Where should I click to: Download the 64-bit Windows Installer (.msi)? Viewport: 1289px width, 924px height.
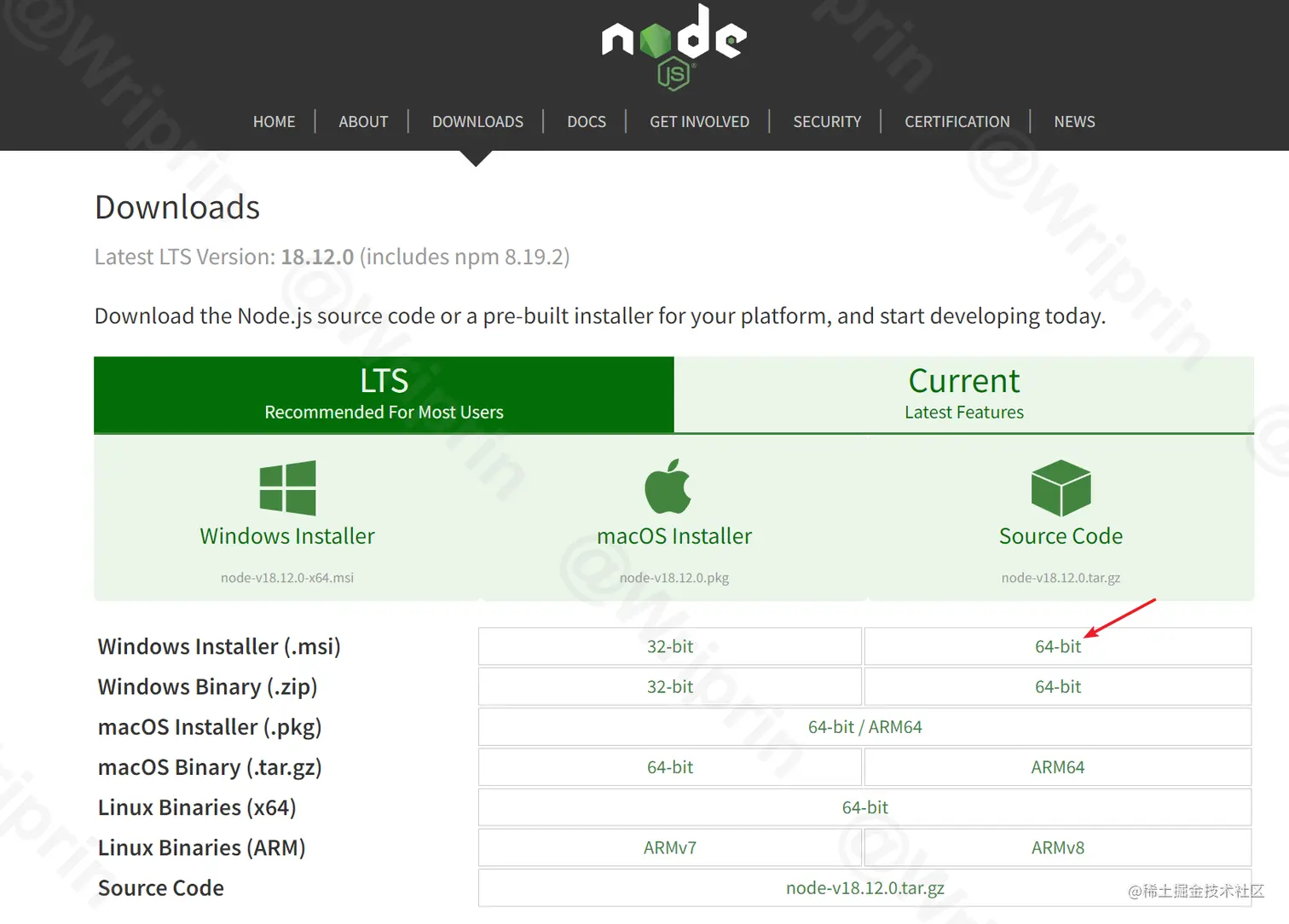[1057, 646]
